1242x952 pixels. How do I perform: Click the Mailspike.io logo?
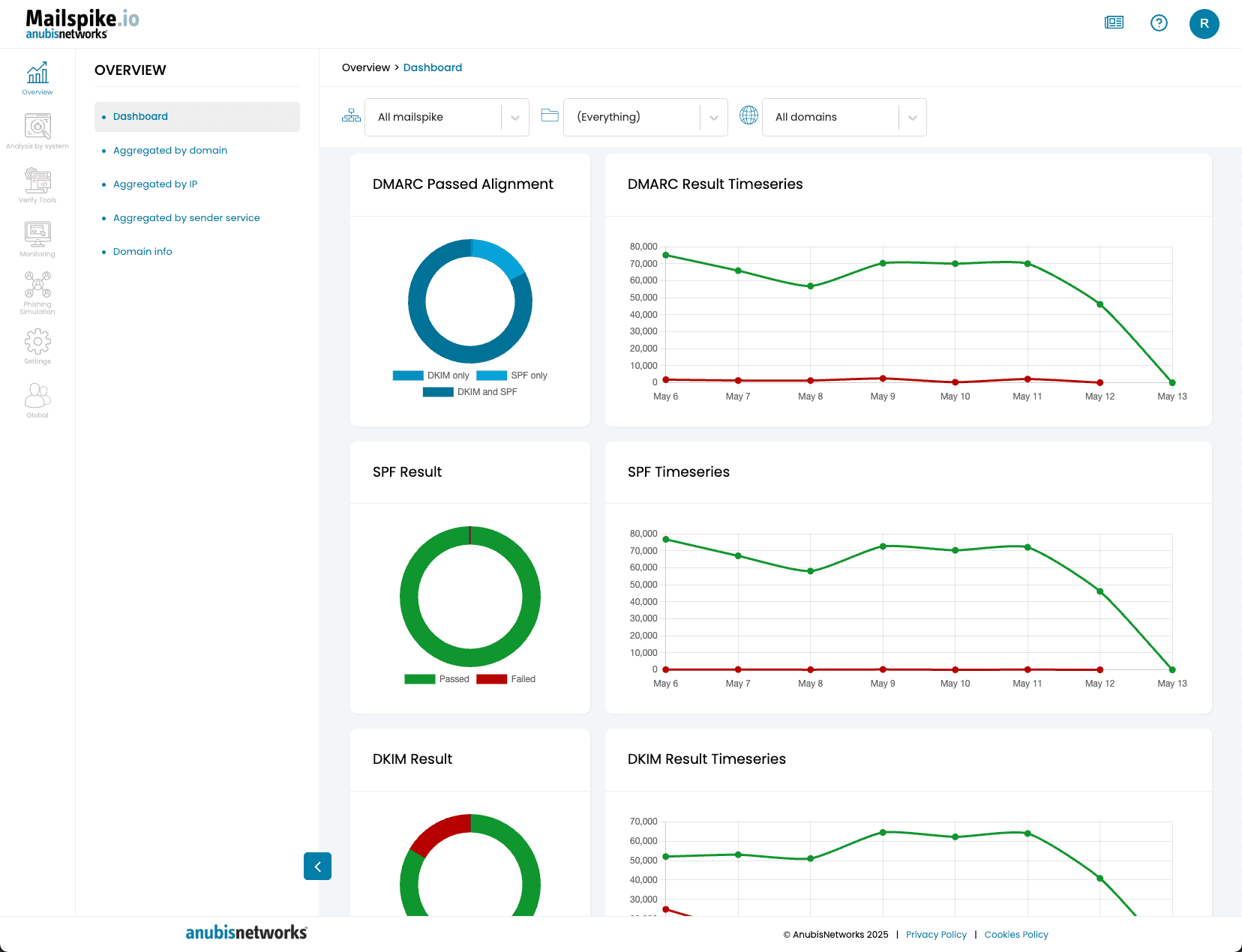coord(82,24)
